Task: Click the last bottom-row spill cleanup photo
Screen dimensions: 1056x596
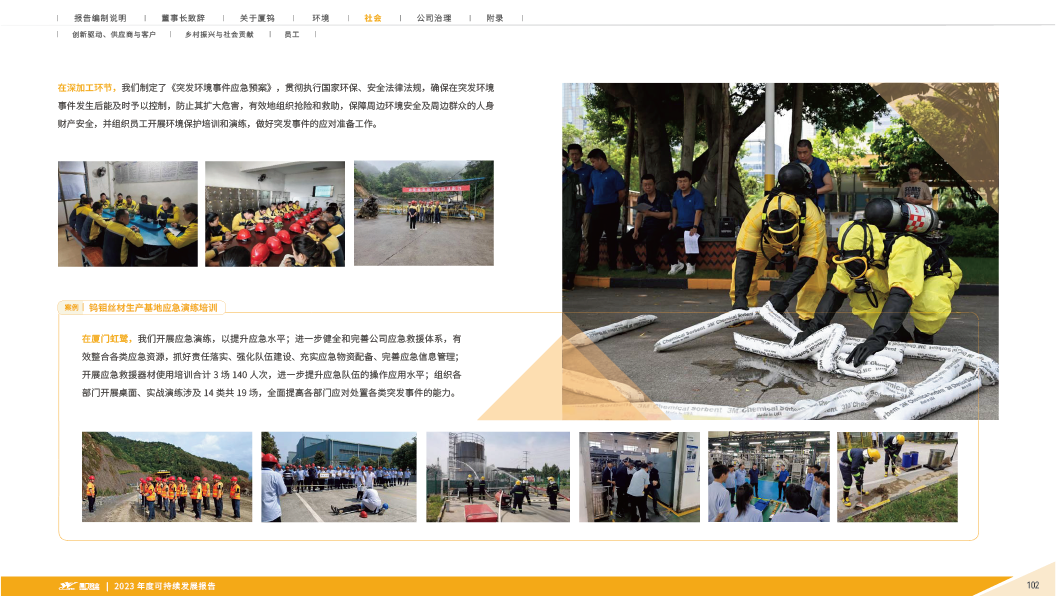Action: [x=896, y=477]
